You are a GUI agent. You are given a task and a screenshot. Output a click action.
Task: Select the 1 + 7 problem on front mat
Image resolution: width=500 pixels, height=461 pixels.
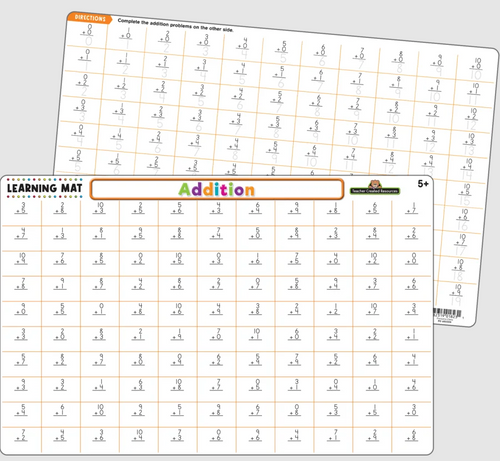412,208
